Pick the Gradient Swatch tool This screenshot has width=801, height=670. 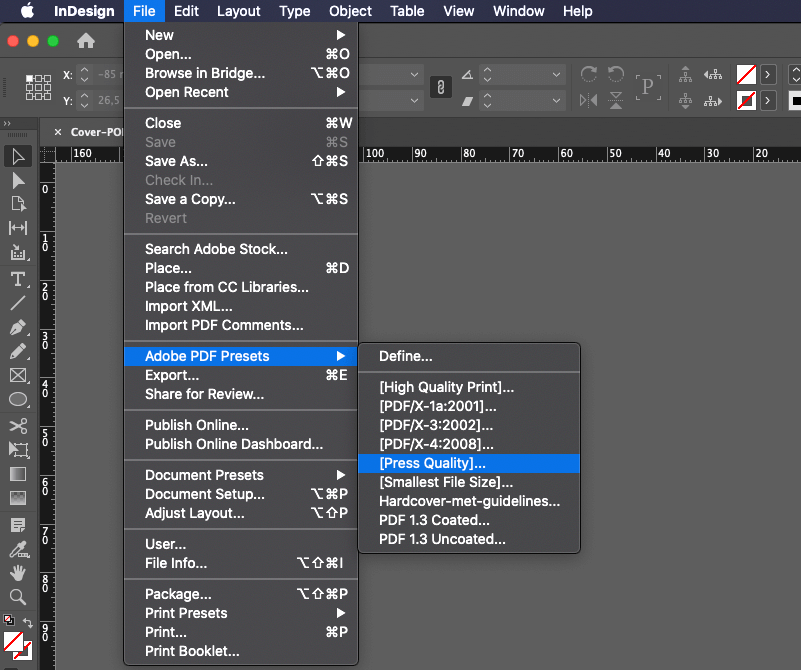[18, 474]
